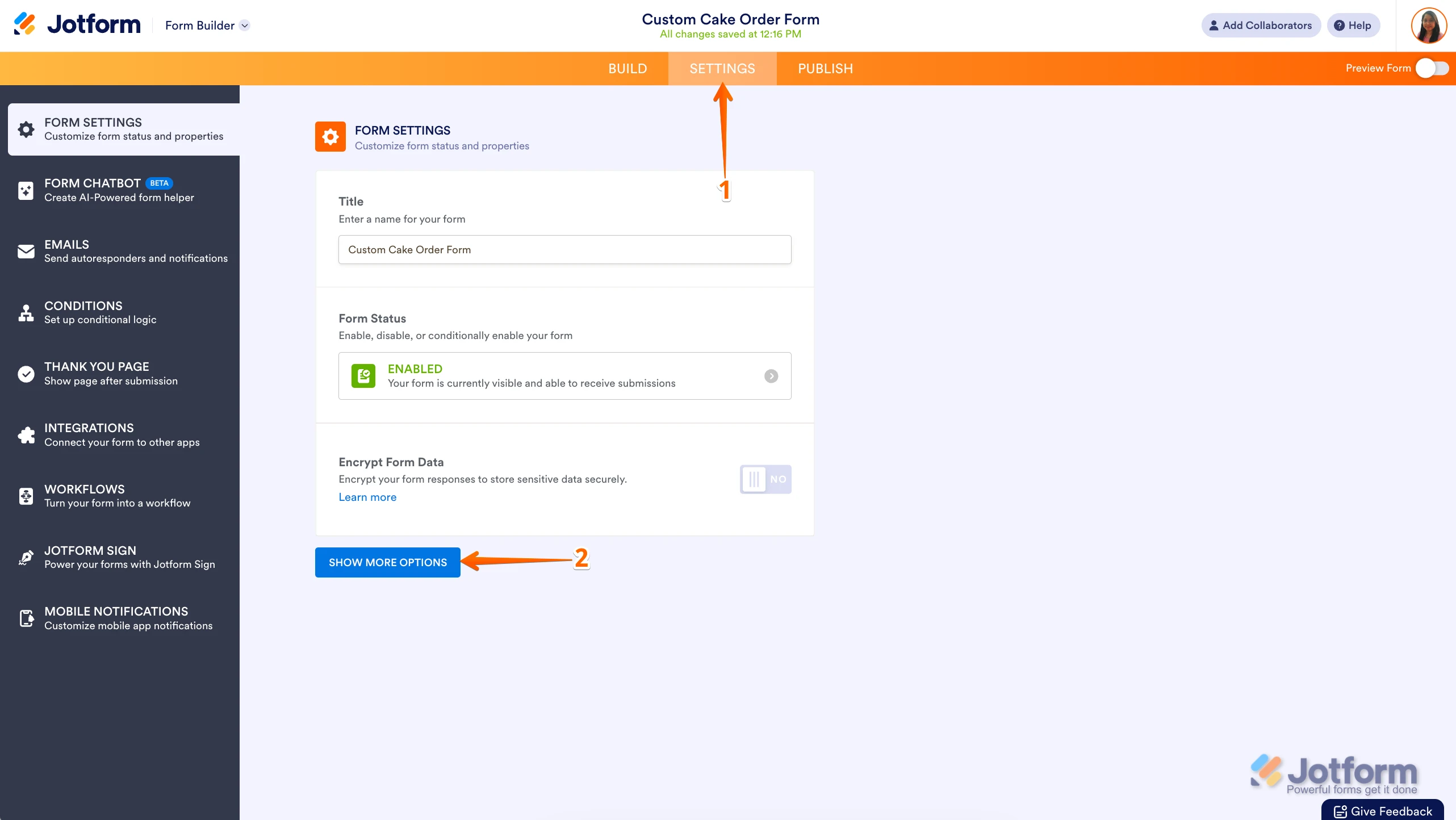Open the encryption Learn more link
Image resolution: width=1456 pixels, height=820 pixels.
click(x=367, y=497)
